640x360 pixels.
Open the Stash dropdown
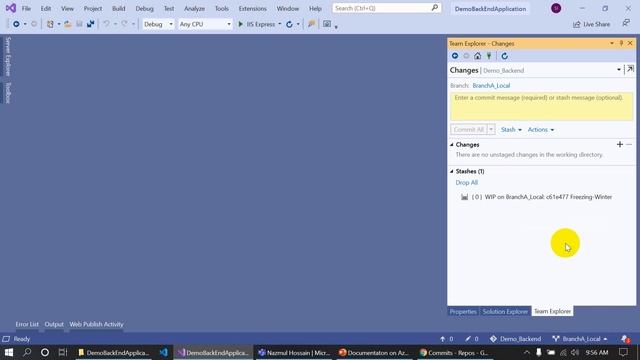(511, 129)
